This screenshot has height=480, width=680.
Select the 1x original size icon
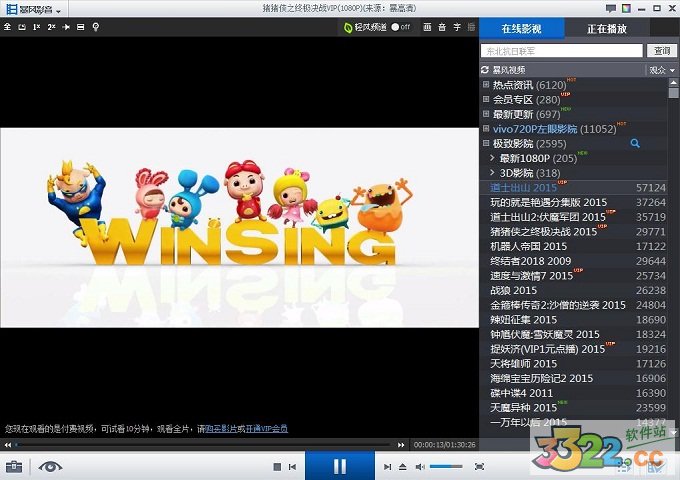pyautogui.click(x=36, y=27)
